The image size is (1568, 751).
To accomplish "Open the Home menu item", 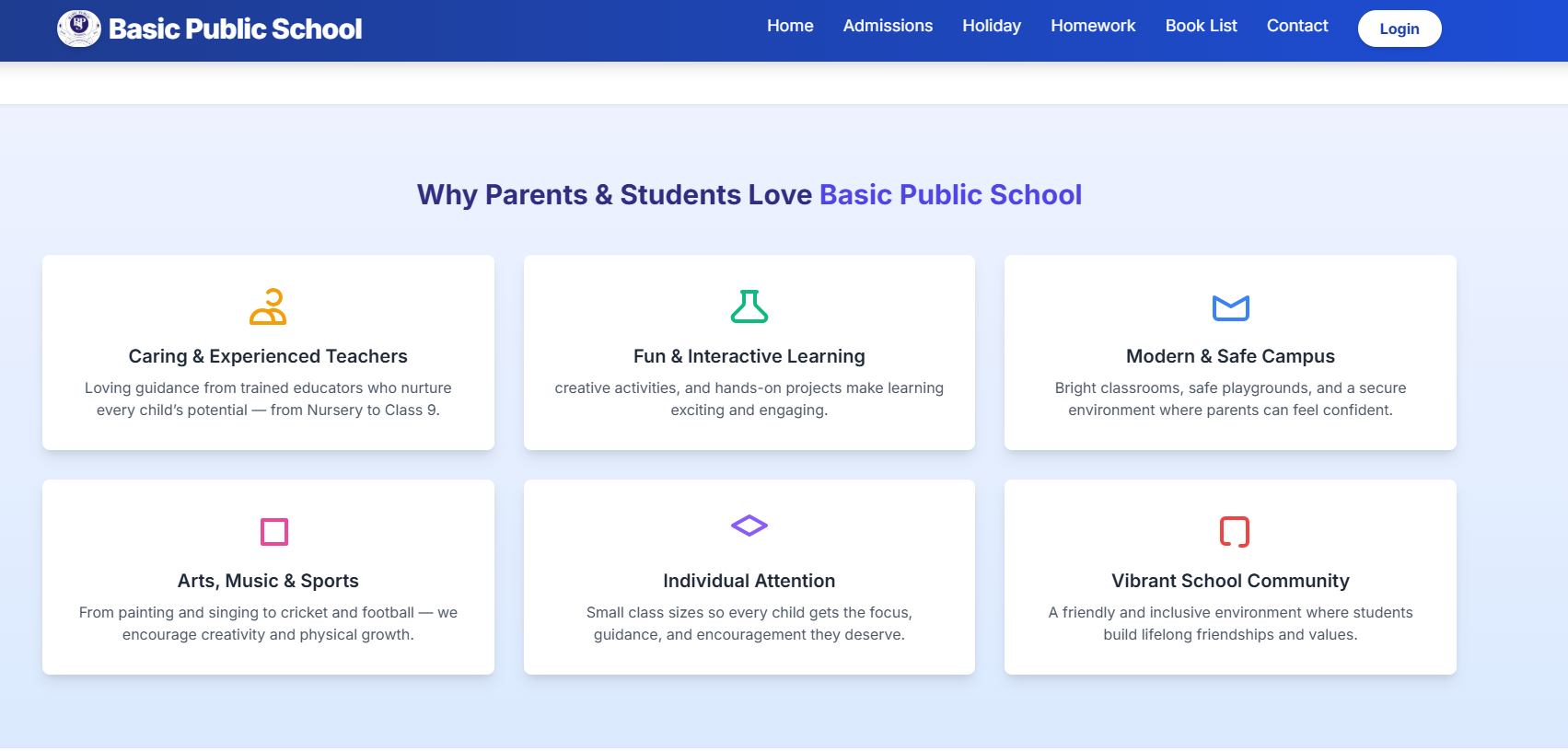I will (x=790, y=26).
